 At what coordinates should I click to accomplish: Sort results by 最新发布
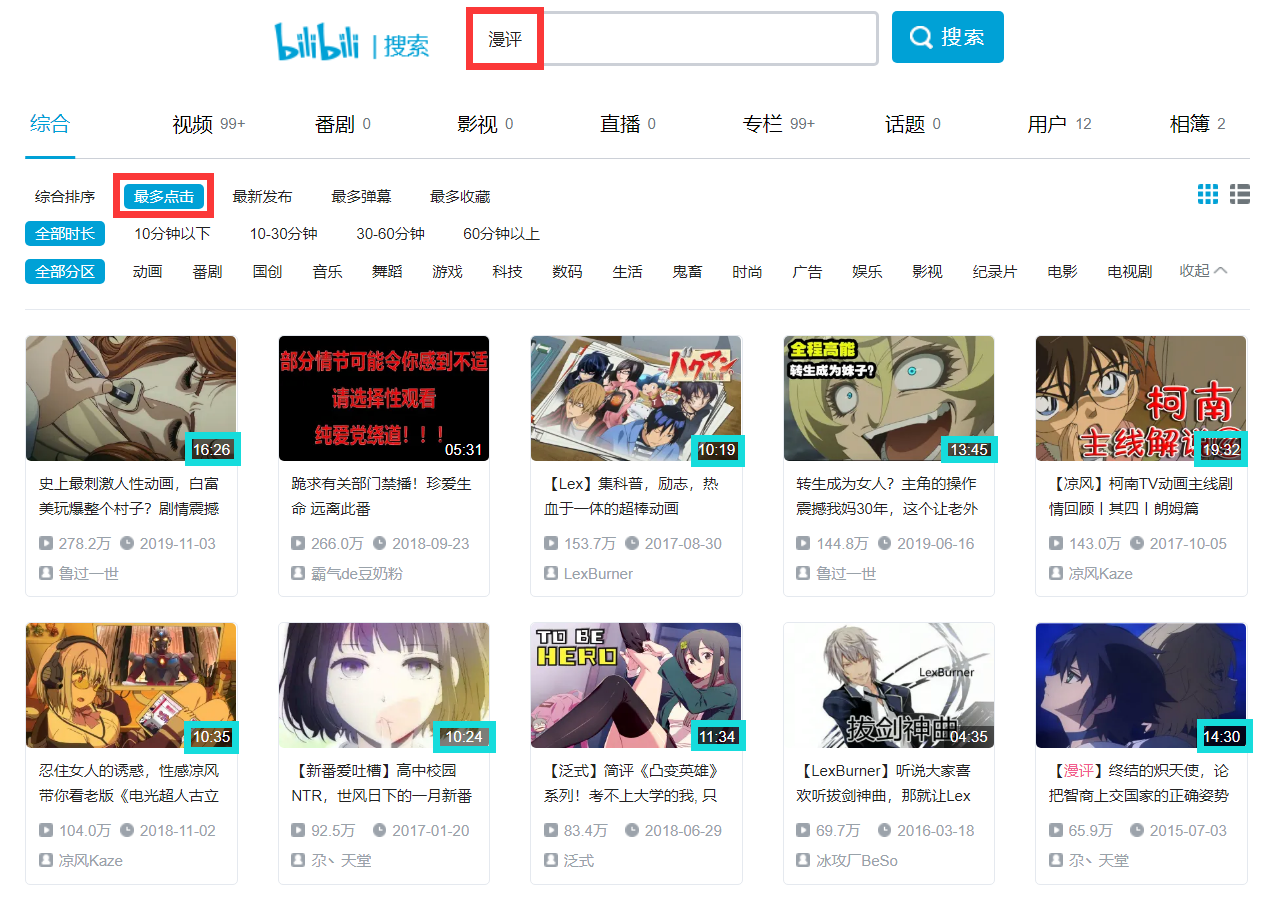[262, 197]
